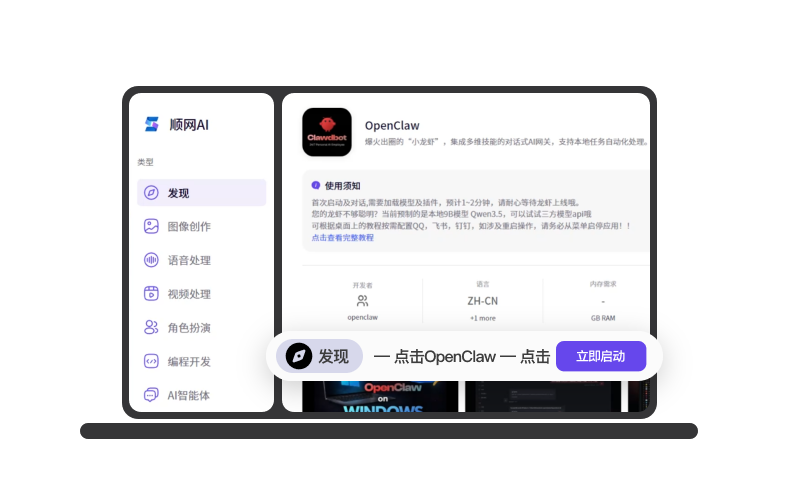The width and height of the screenshot is (802, 496).
Task: Click the GB RAM text
Action: [603, 318]
